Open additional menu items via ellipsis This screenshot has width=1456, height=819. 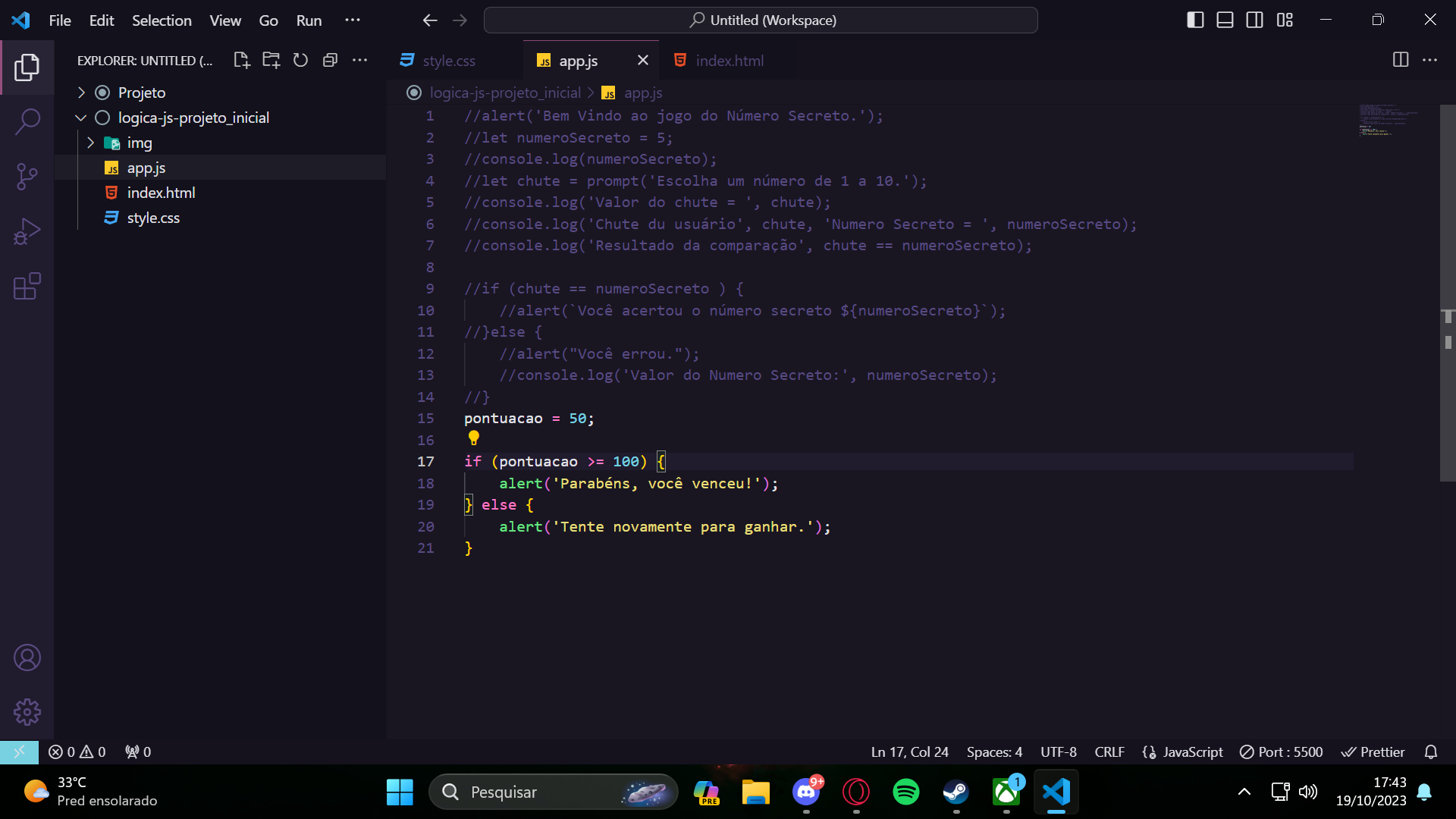(353, 20)
